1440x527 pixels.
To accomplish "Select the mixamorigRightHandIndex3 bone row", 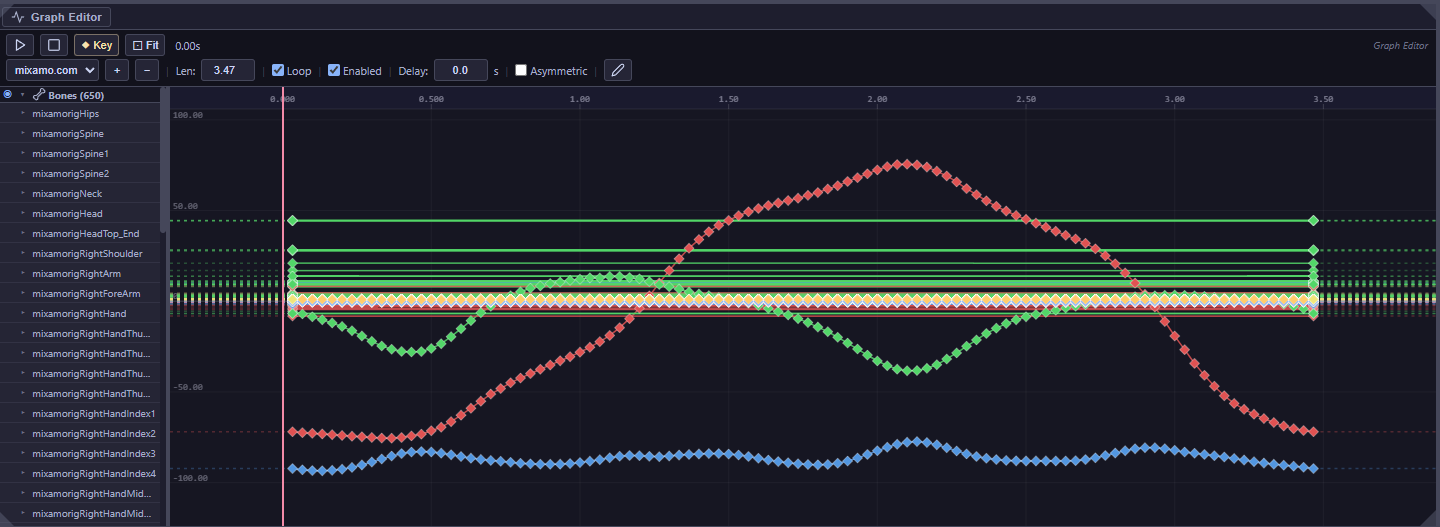I will (x=80, y=454).
